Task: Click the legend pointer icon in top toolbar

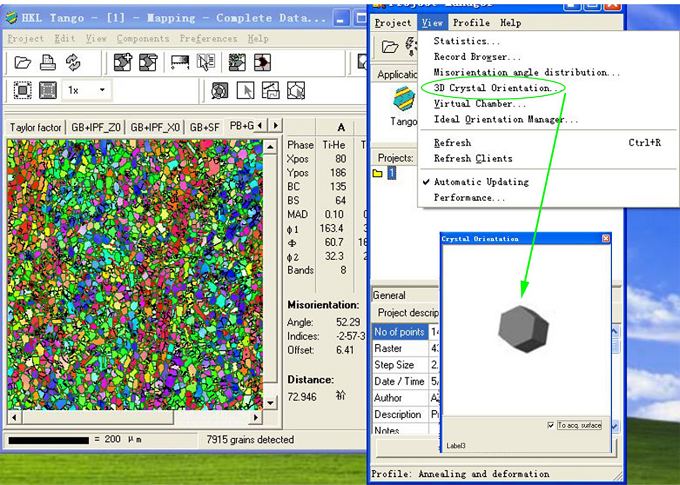Action: 206,63
